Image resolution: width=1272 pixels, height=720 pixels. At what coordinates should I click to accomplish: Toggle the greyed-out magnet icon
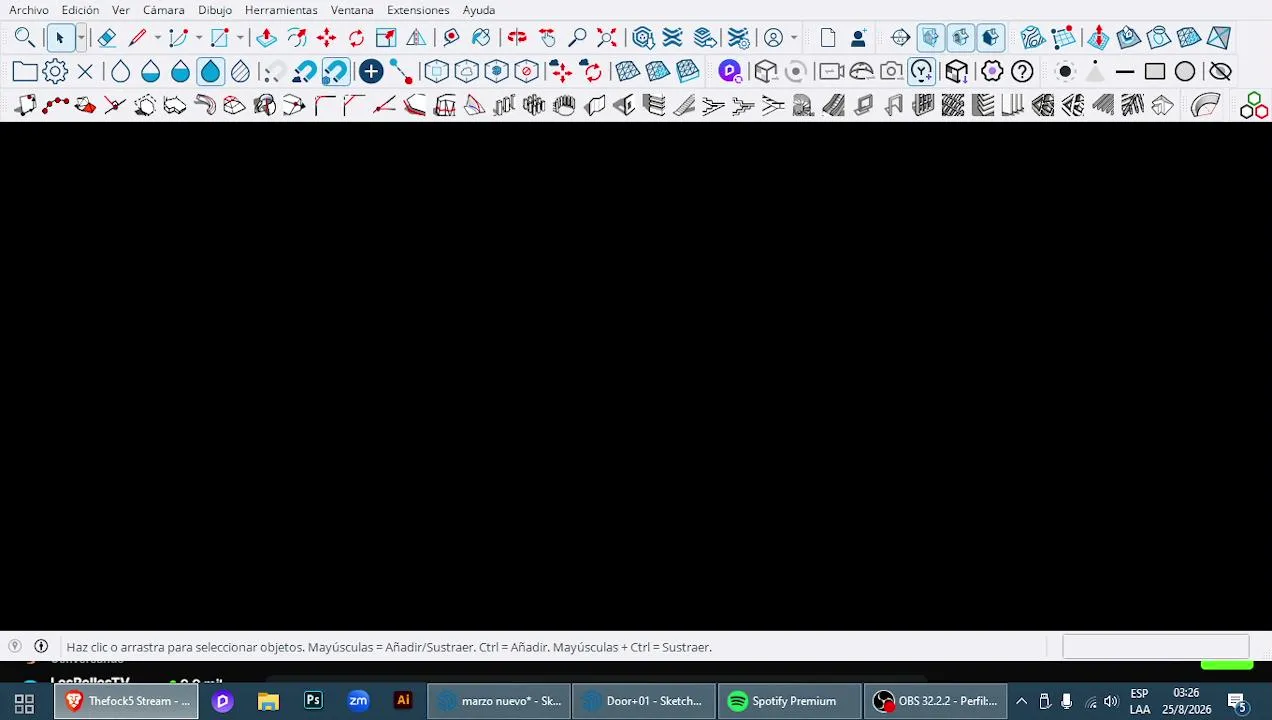[x=274, y=72]
